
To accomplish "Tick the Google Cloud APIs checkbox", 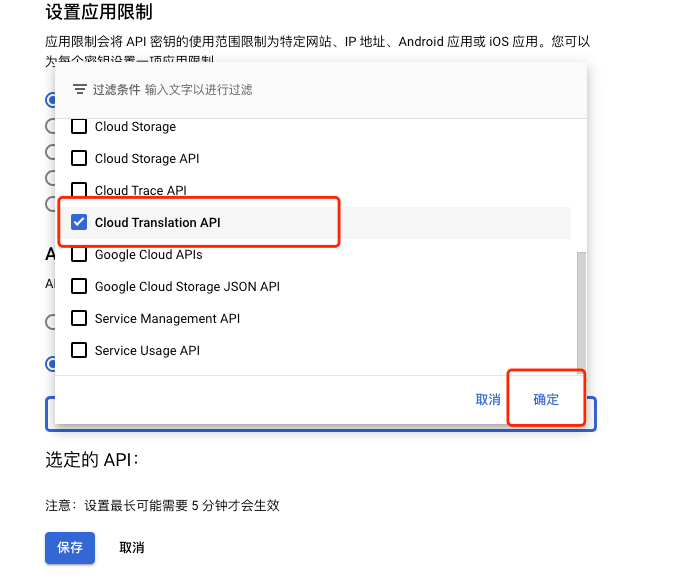I will tap(79, 254).
